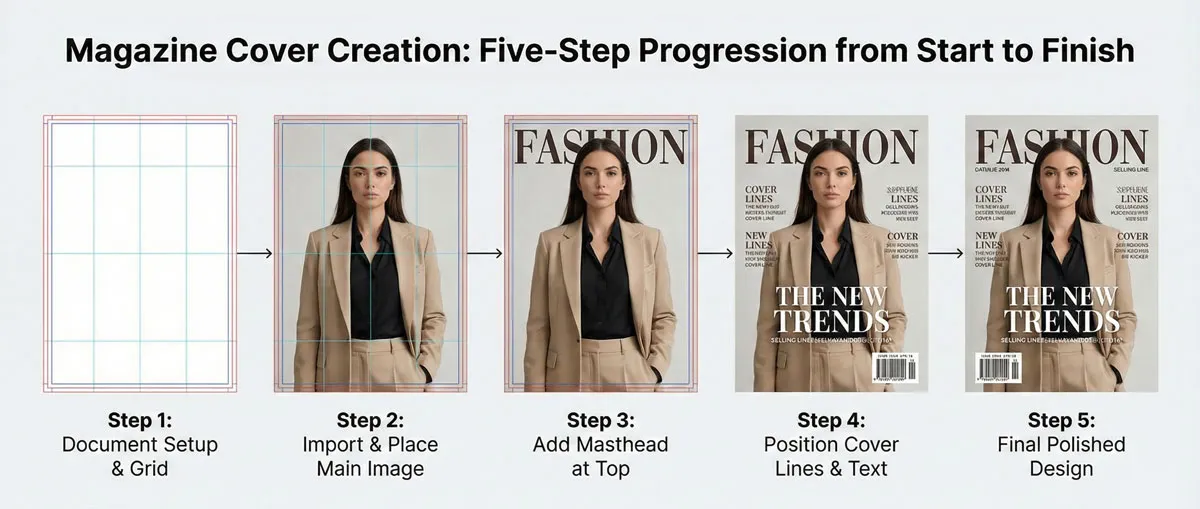Click THE NEW TRENDS headline on Step 4 cover
The width and height of the screenshot is (1200, 509).
[831, 309]
